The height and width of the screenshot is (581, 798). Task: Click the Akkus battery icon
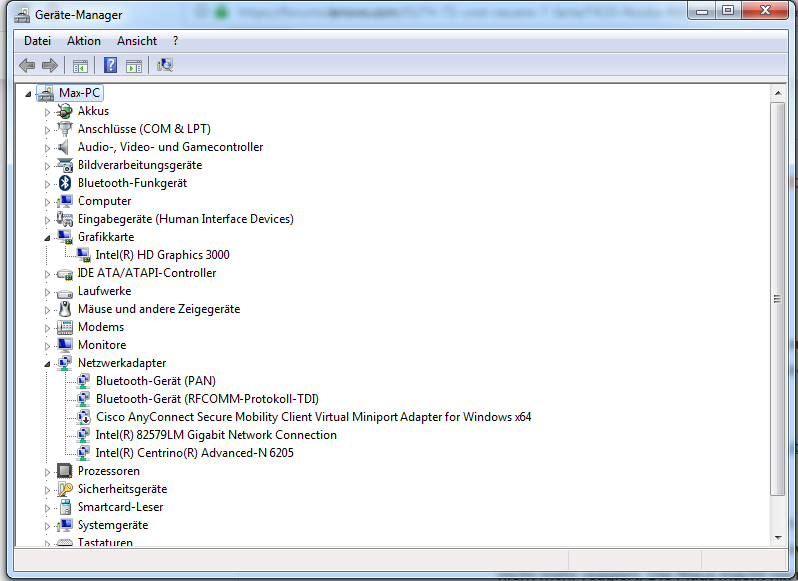[x=65, y=111]
